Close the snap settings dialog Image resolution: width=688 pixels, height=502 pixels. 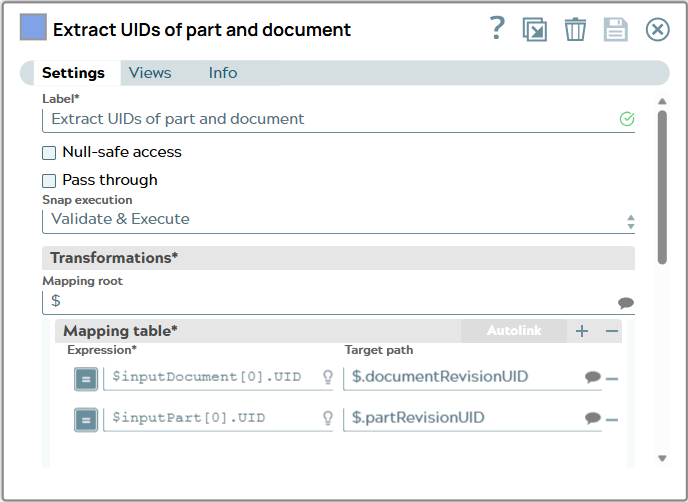657,29
